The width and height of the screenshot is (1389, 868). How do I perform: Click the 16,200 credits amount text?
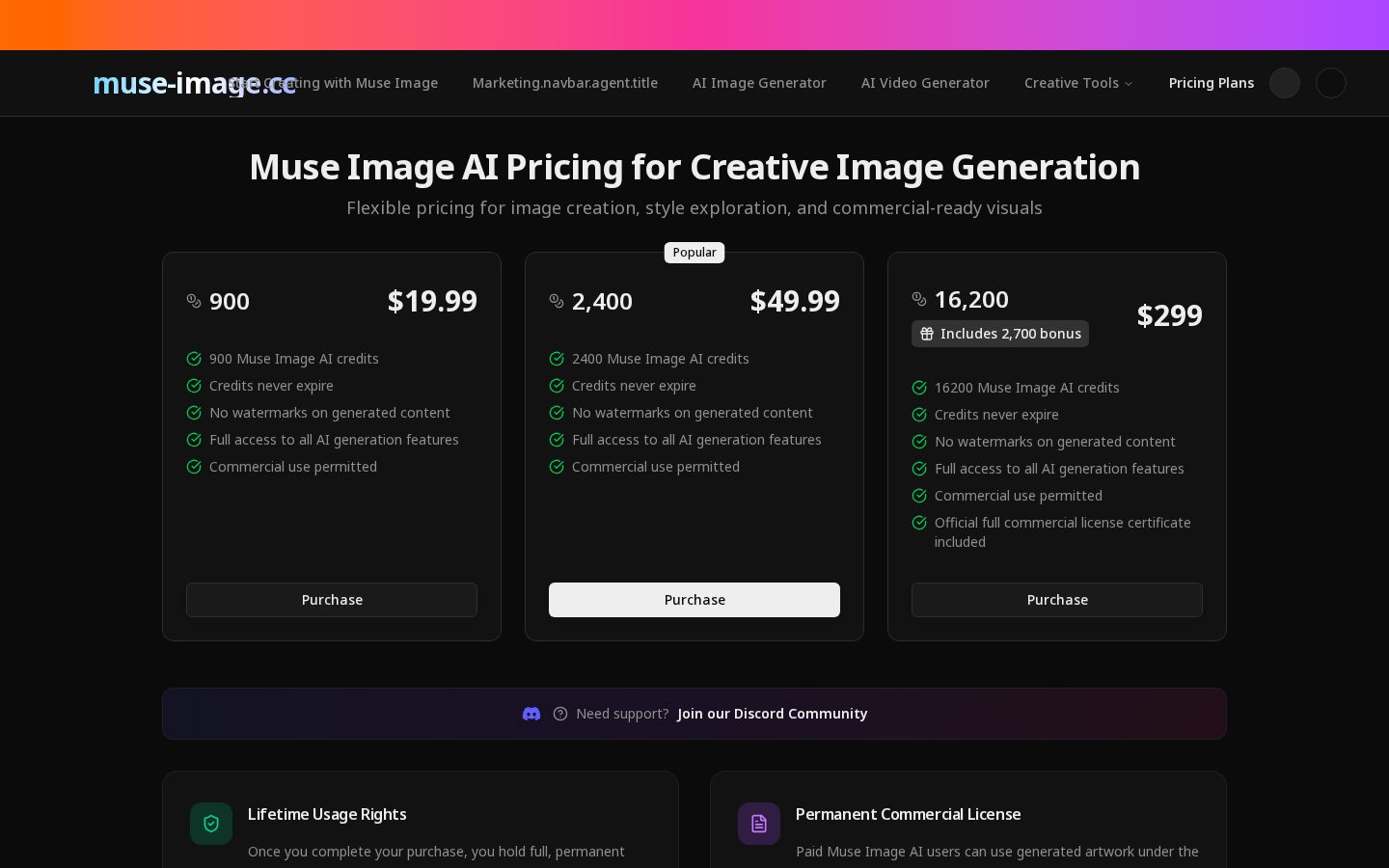tap(971, 300)
